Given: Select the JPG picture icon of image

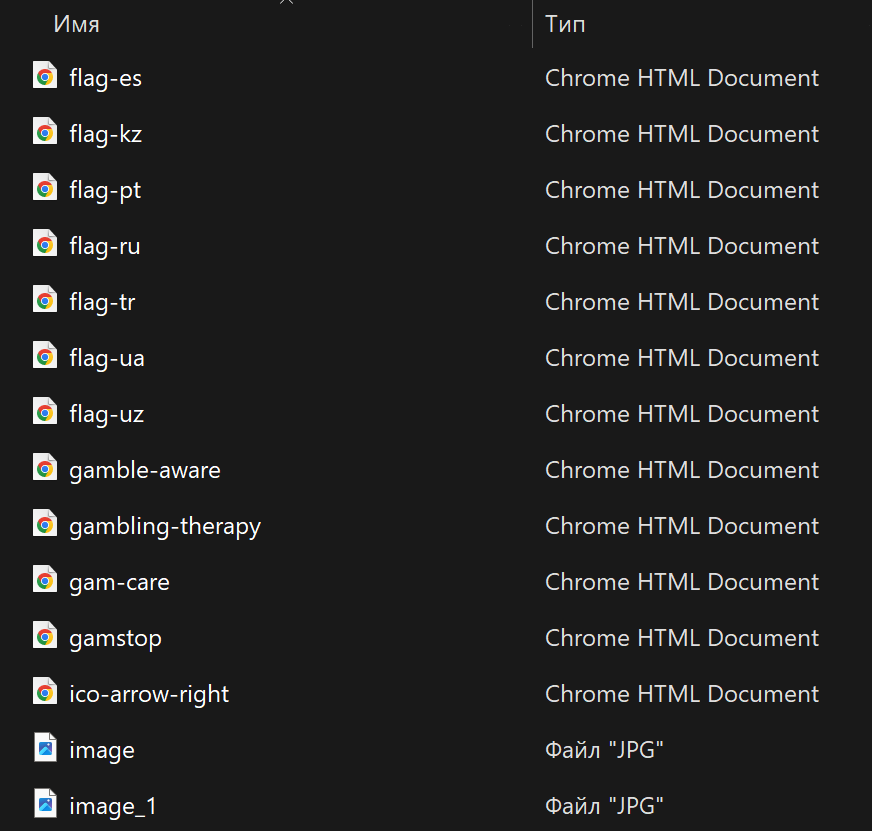Looking at the screenshot, I should (45, 749).
